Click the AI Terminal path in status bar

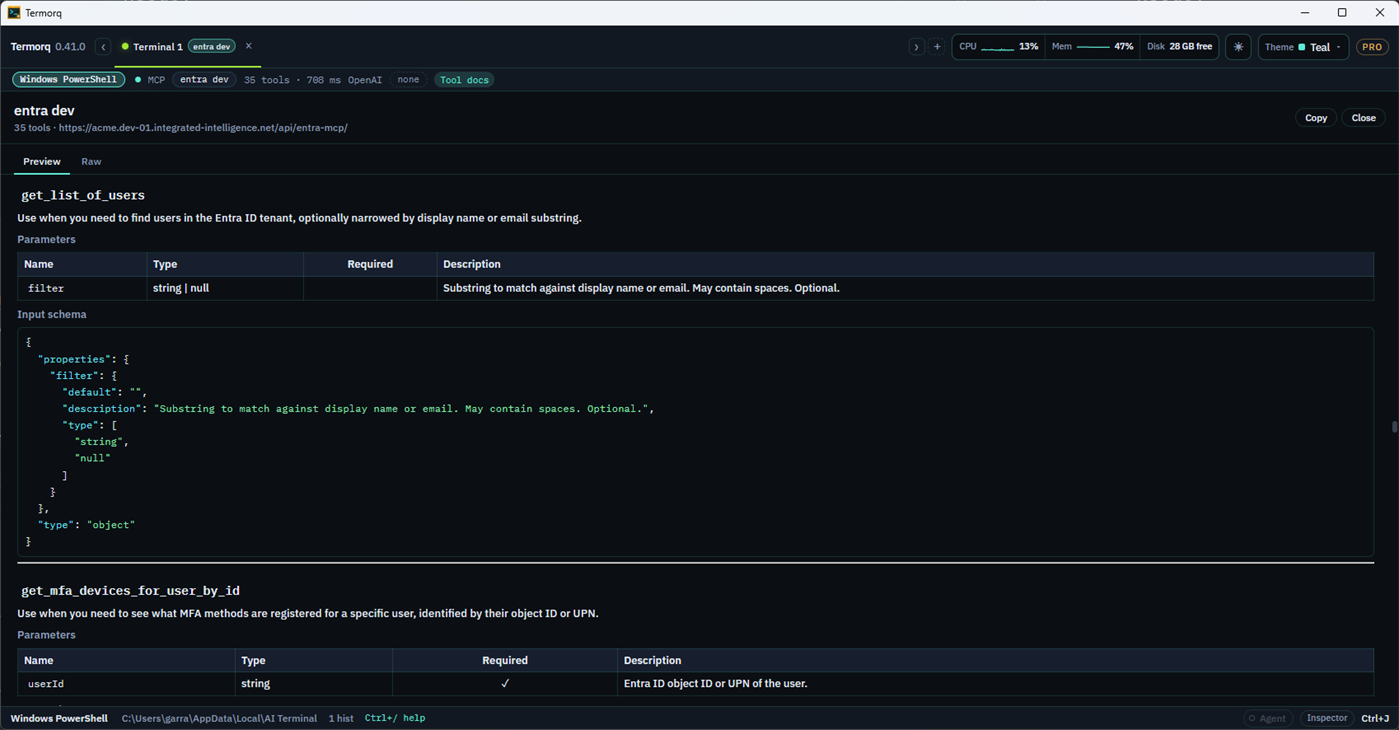219,718
